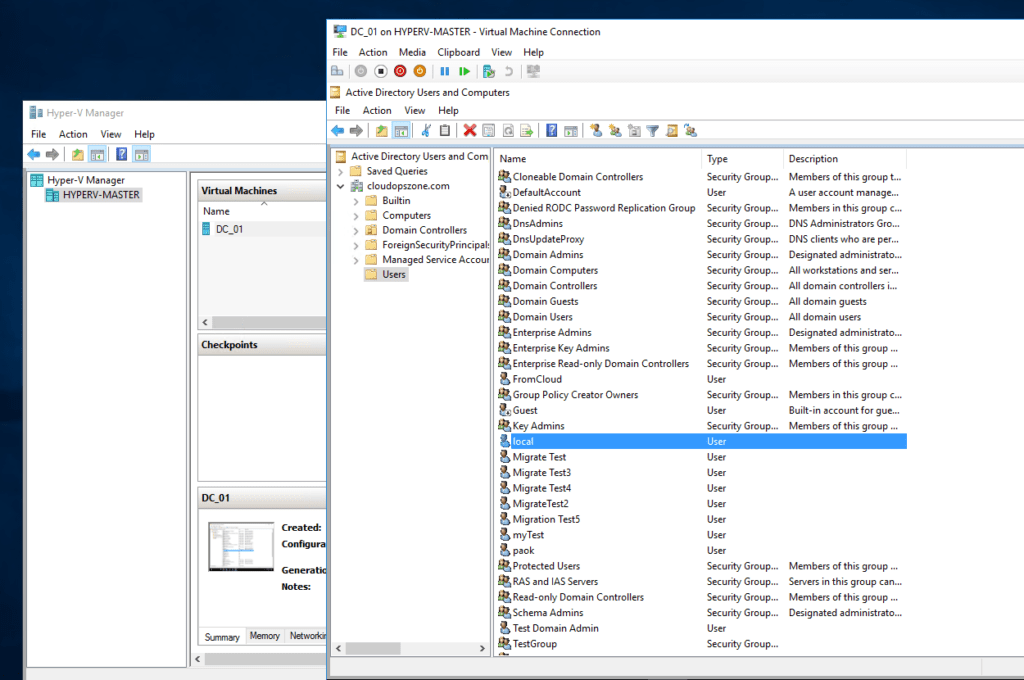Open the Media menu

tap(412, 52)
